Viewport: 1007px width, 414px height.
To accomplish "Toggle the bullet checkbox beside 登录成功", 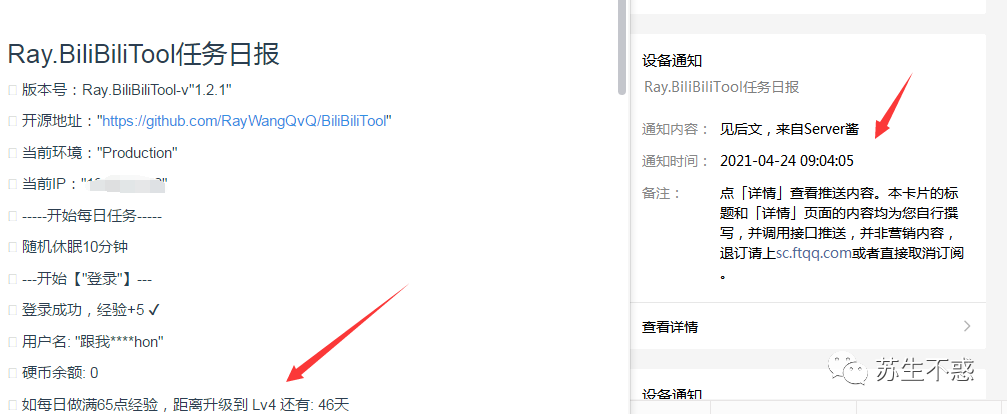I will 12,310.
